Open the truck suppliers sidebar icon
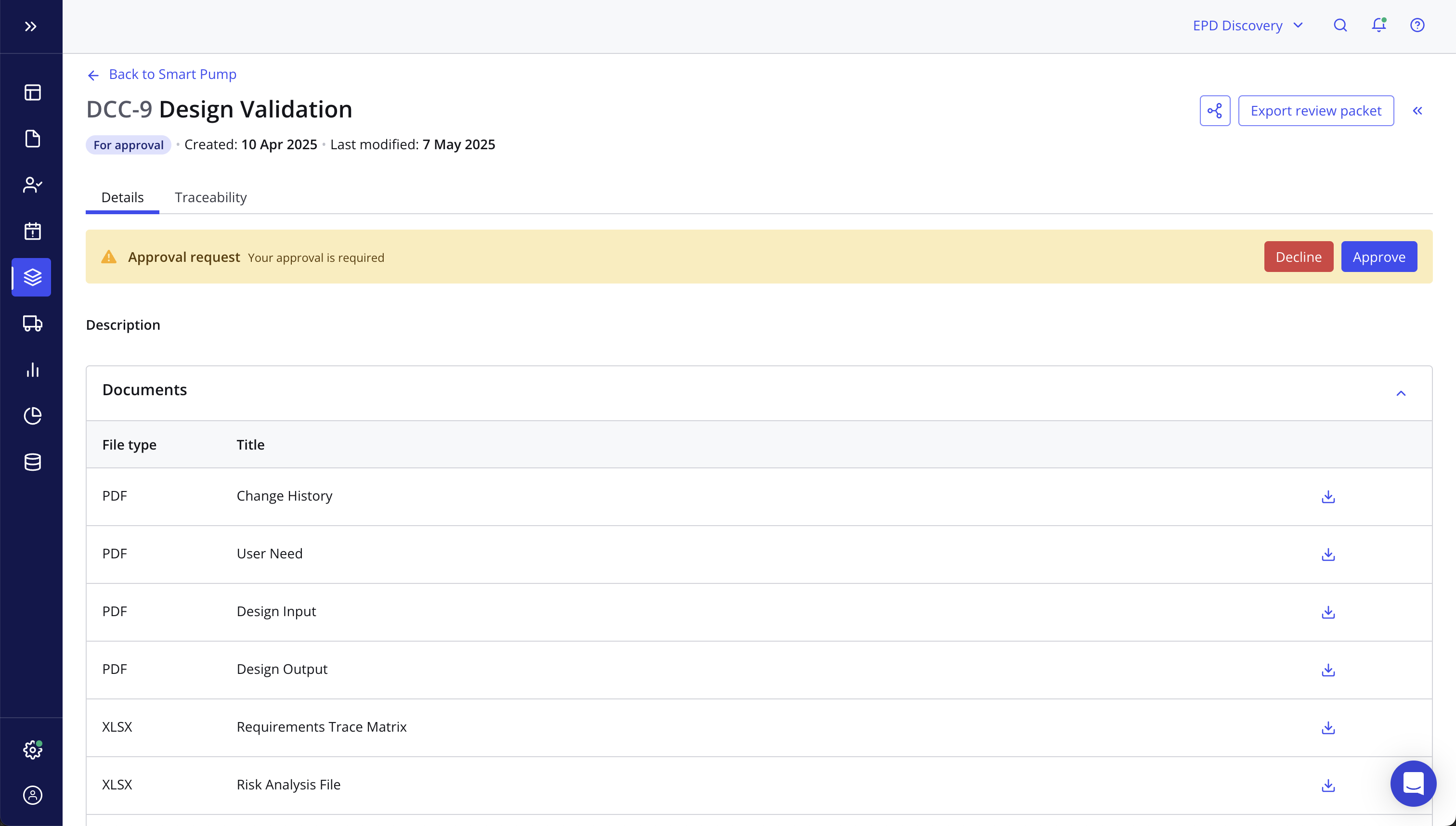This screenshot has width=1456, height=826. pos(32,323)
